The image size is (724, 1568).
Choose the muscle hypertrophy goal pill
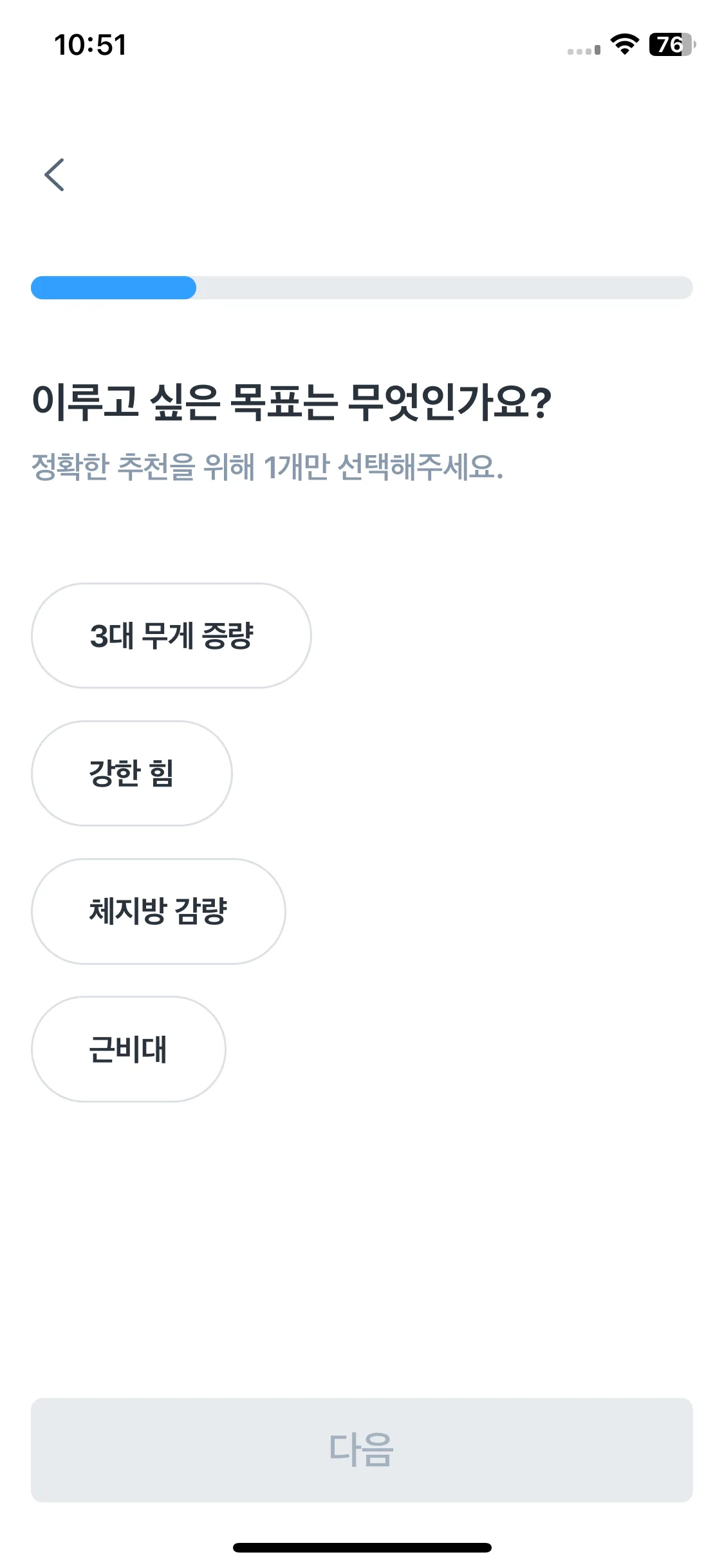pyautogui.click(x=129, y=1049)
